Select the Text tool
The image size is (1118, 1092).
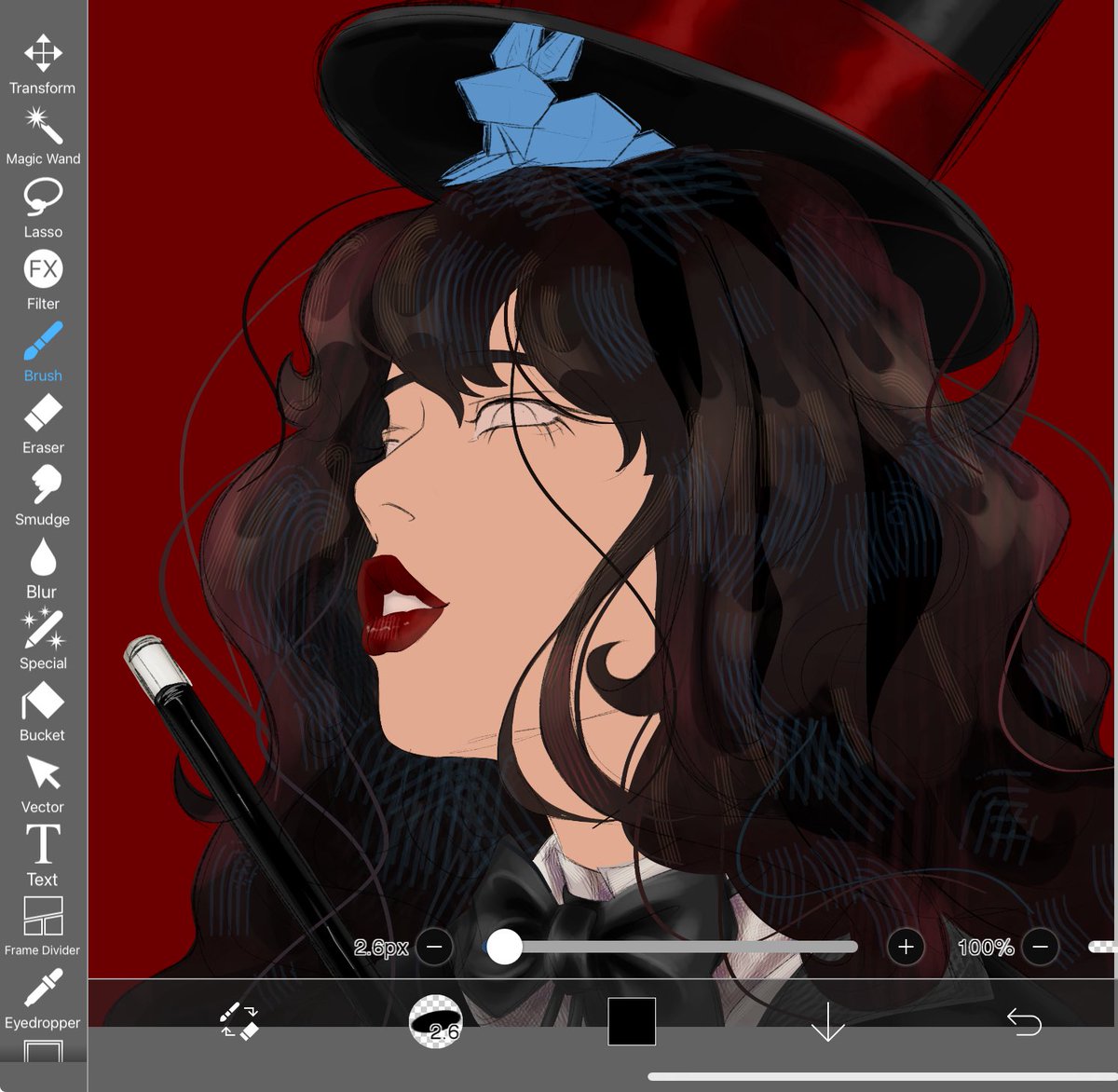(43, 855)
